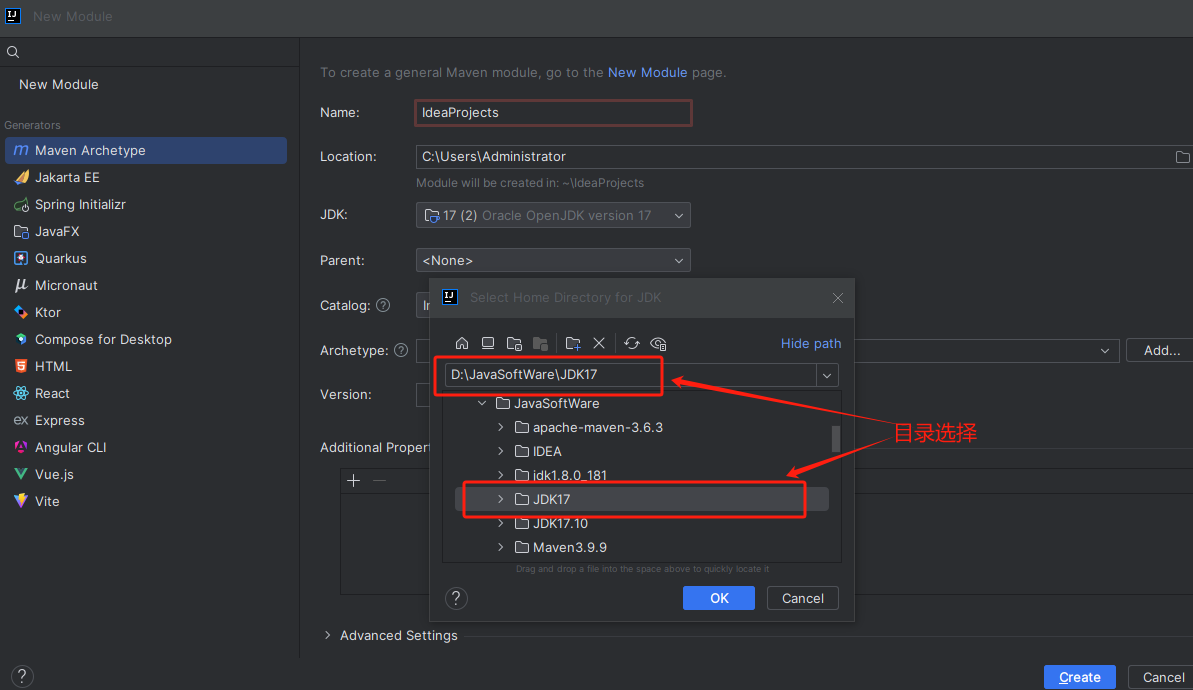This screenshot has height=690, width=1193.
Task: Click Add button next to Archetype
Action: click(x=1161, y=351)
